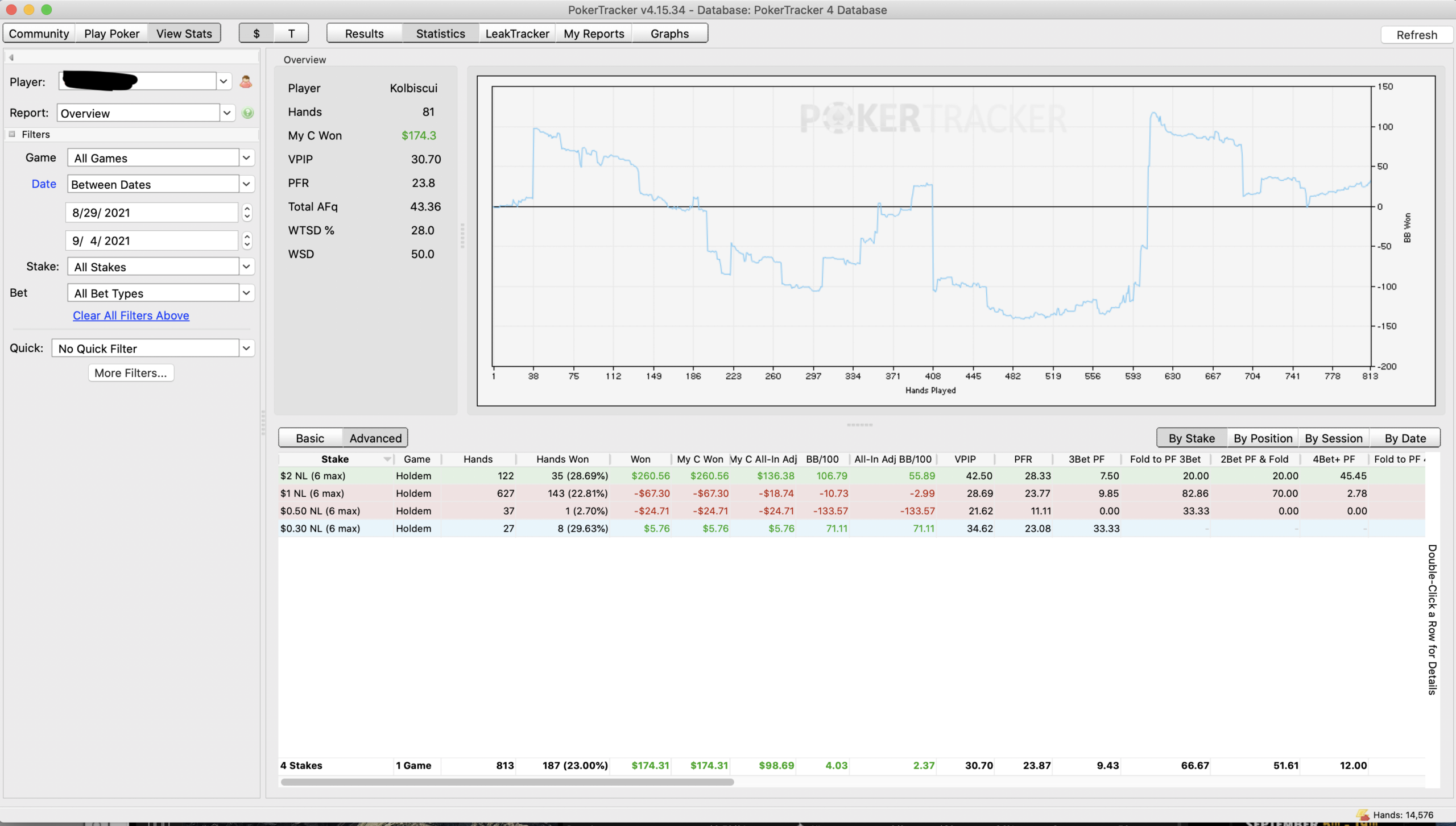Click the PFR column header
Screen dimensions: 1456x826
[x=1023, y=459]
